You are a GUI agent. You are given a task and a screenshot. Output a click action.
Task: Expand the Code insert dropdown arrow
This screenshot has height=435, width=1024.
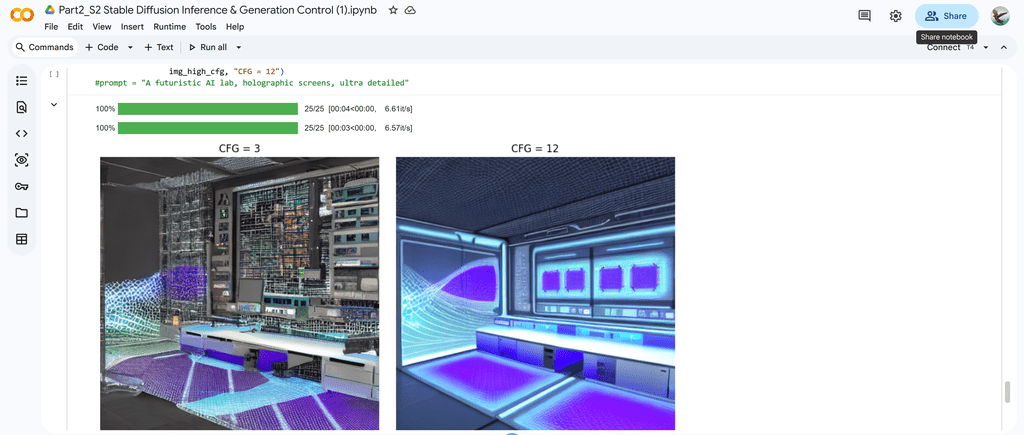click(130, 47)
